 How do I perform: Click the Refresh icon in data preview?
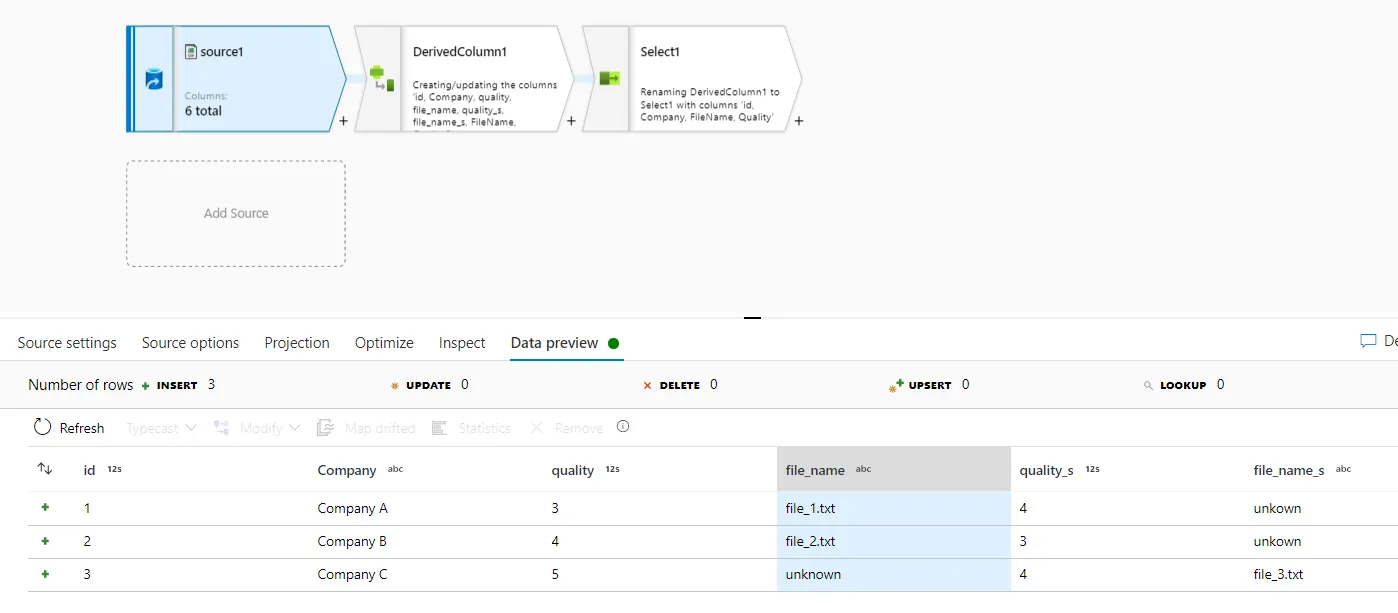click(42, 427)
